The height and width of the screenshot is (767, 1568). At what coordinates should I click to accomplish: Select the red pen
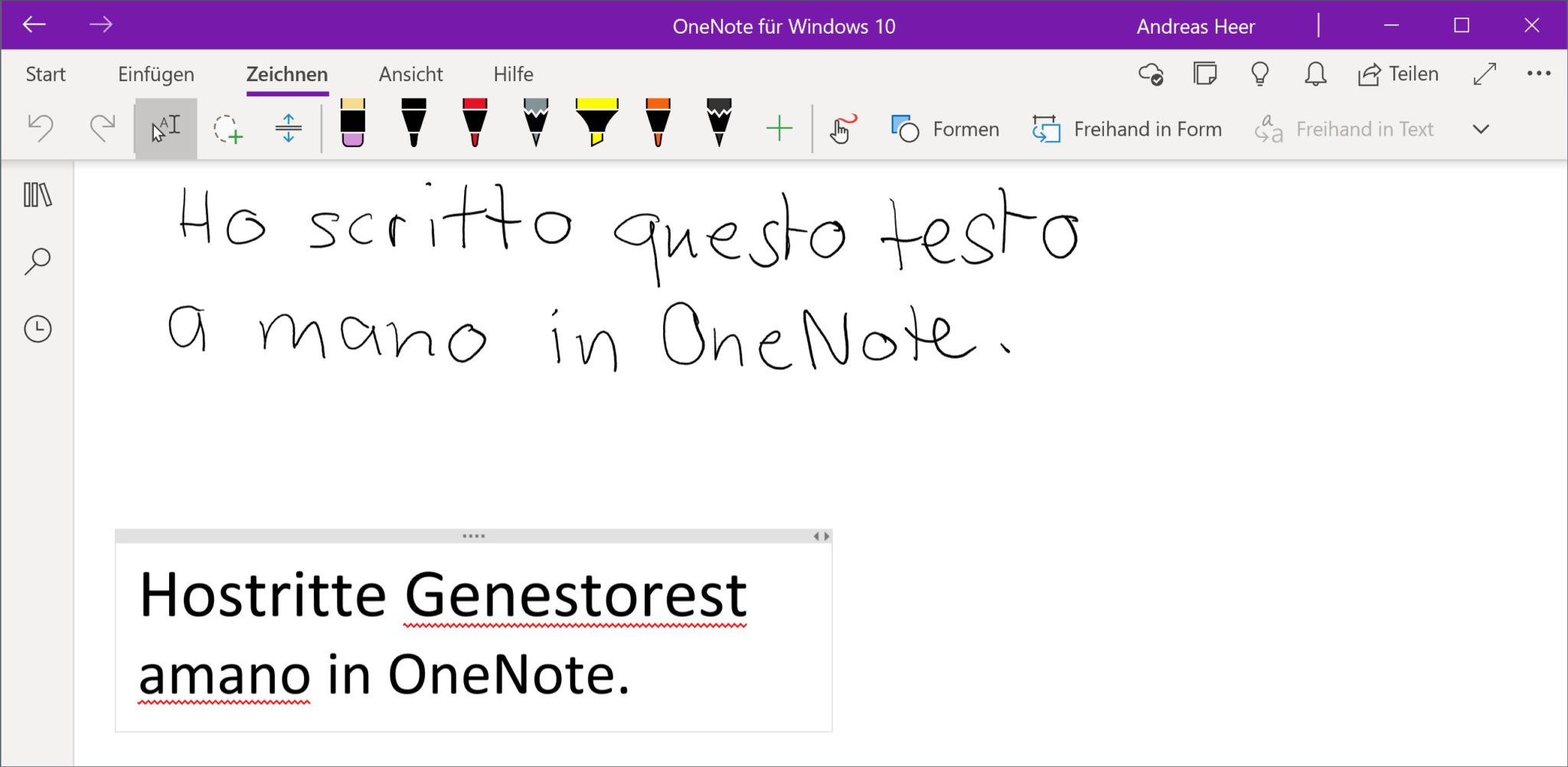(475, 122)
